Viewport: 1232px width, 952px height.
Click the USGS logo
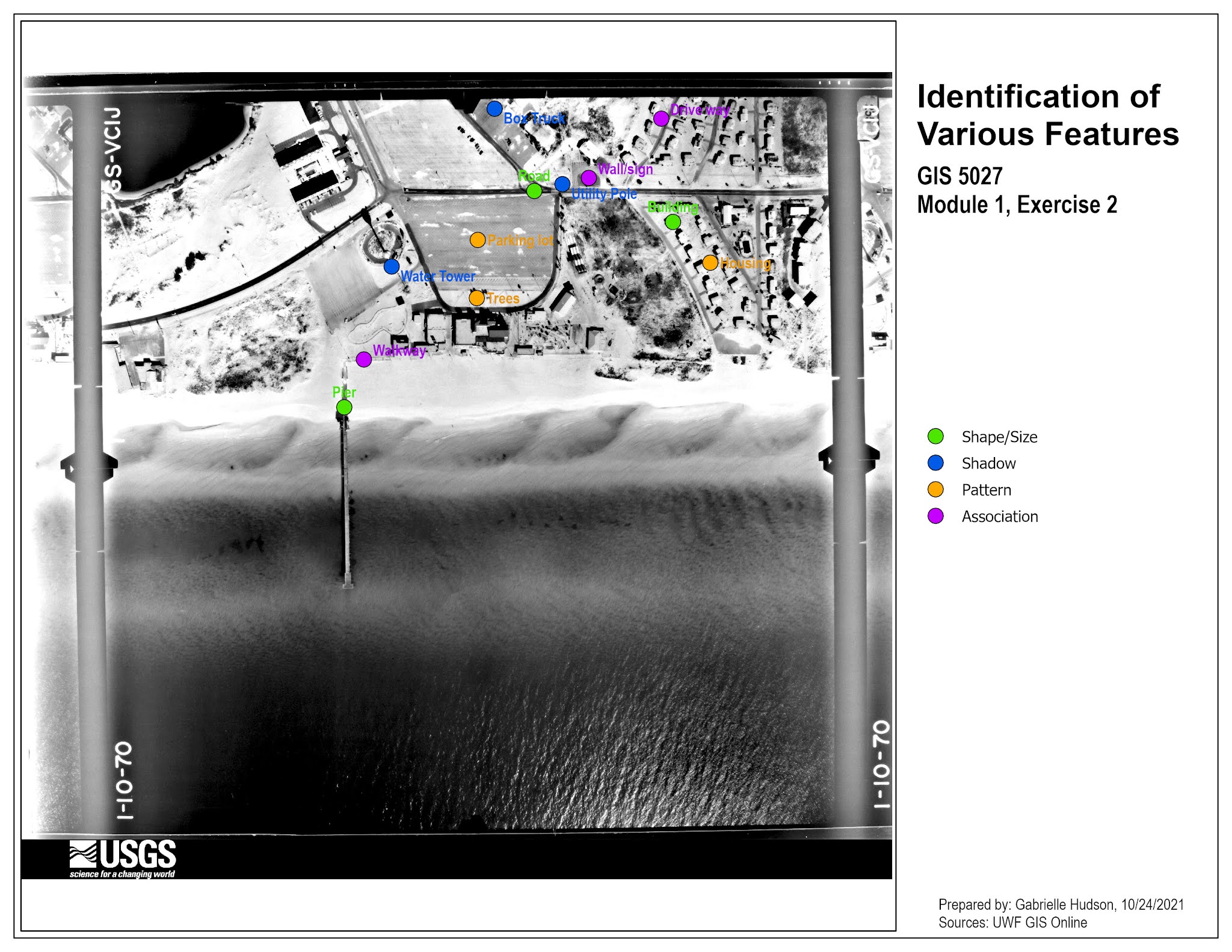click(x=123, y=859)
